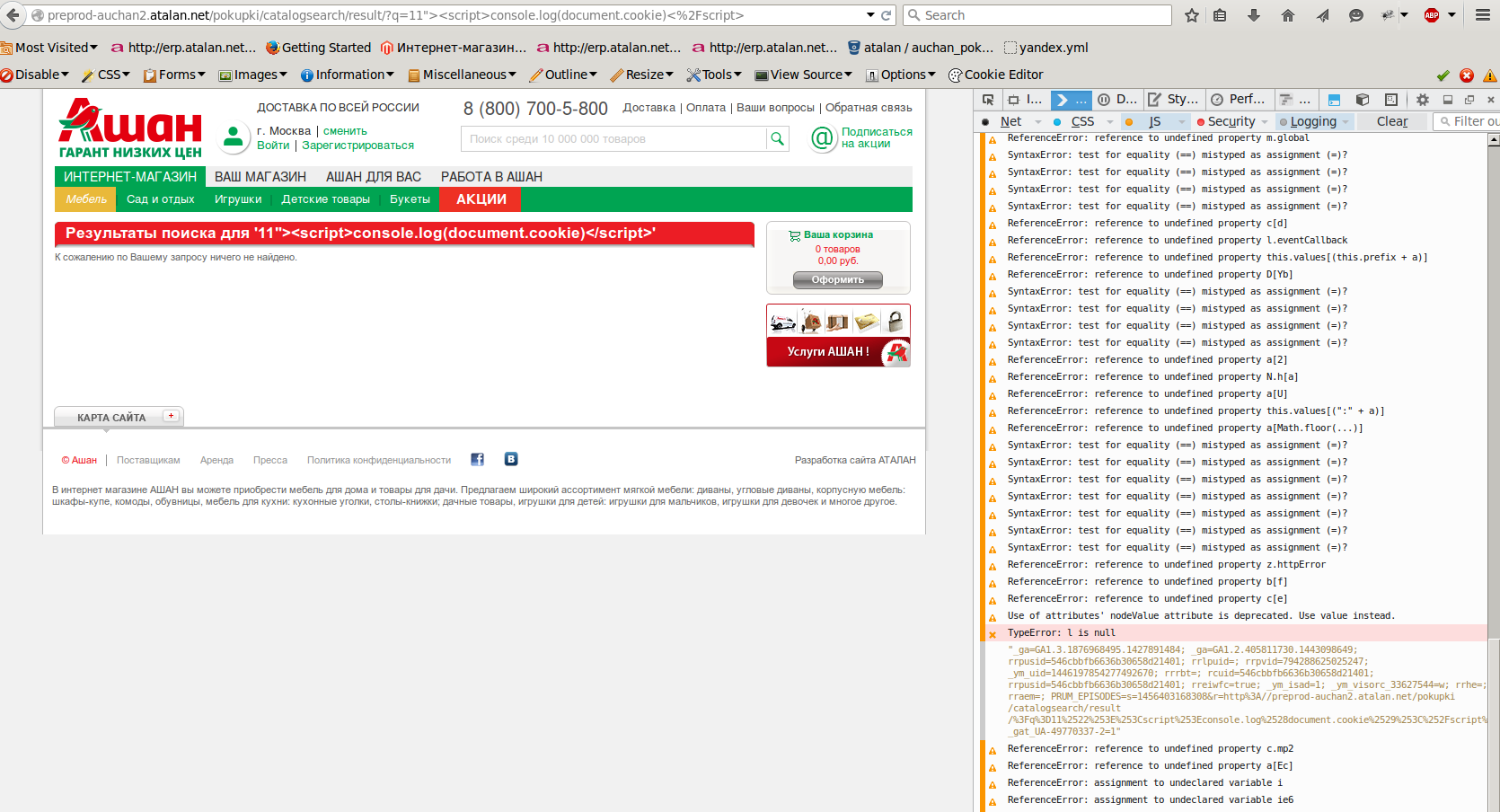This screenshot has width=1500, height=812.
Task: Switch to the Performance tab
Action: pyautogui.click(x=1238, y=100)
